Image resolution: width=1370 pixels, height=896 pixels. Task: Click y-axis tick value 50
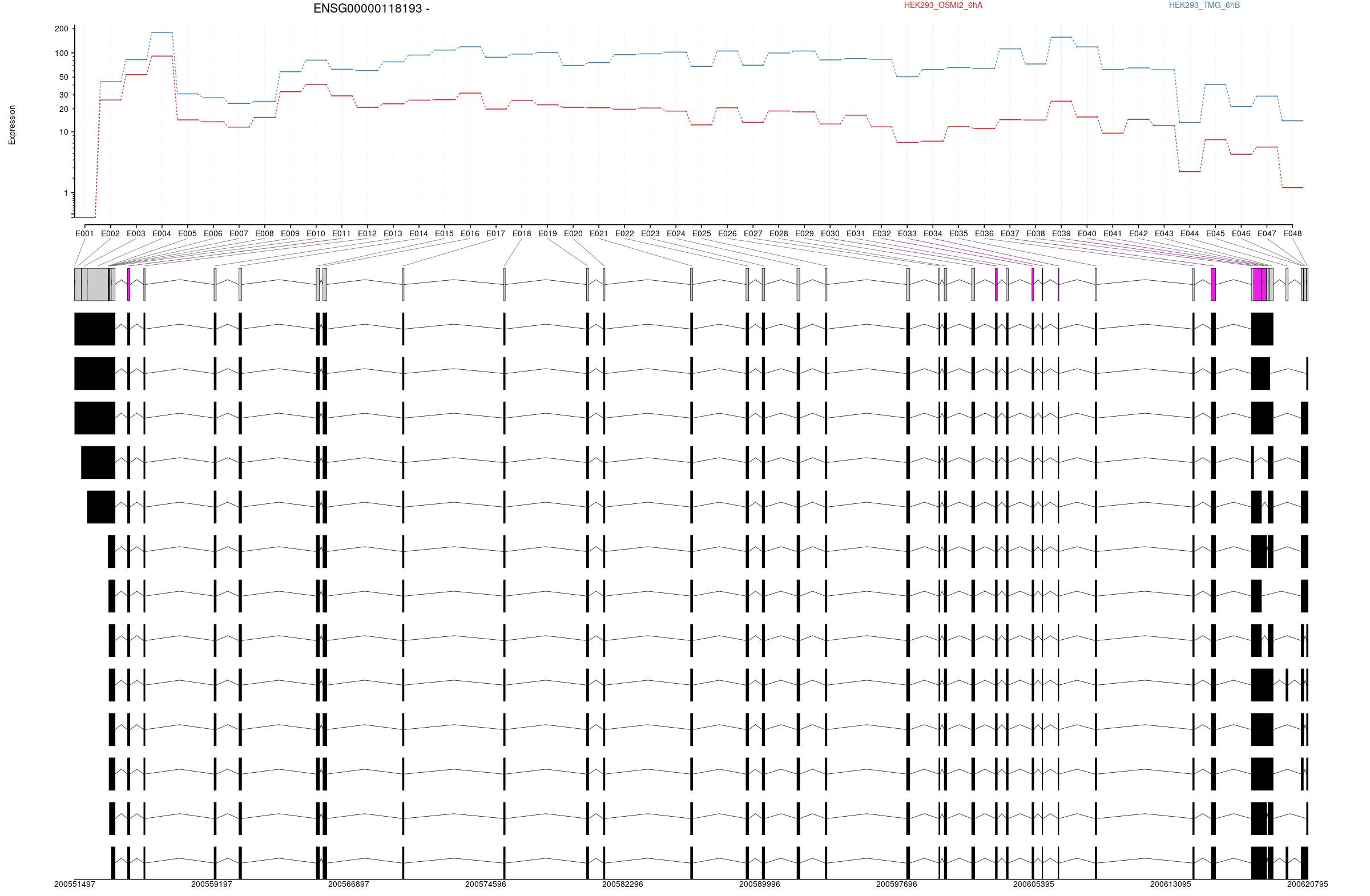click(64, 78)
